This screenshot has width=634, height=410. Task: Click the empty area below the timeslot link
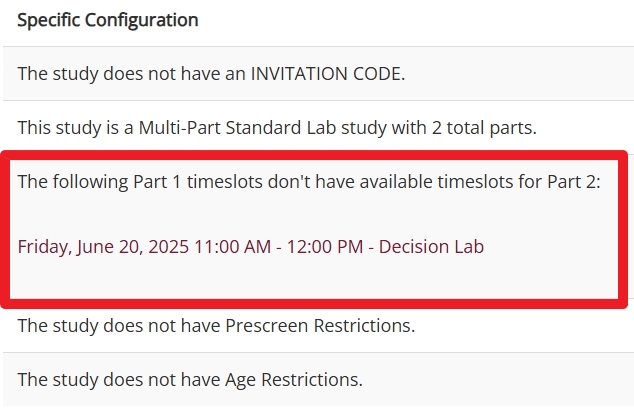314,279
